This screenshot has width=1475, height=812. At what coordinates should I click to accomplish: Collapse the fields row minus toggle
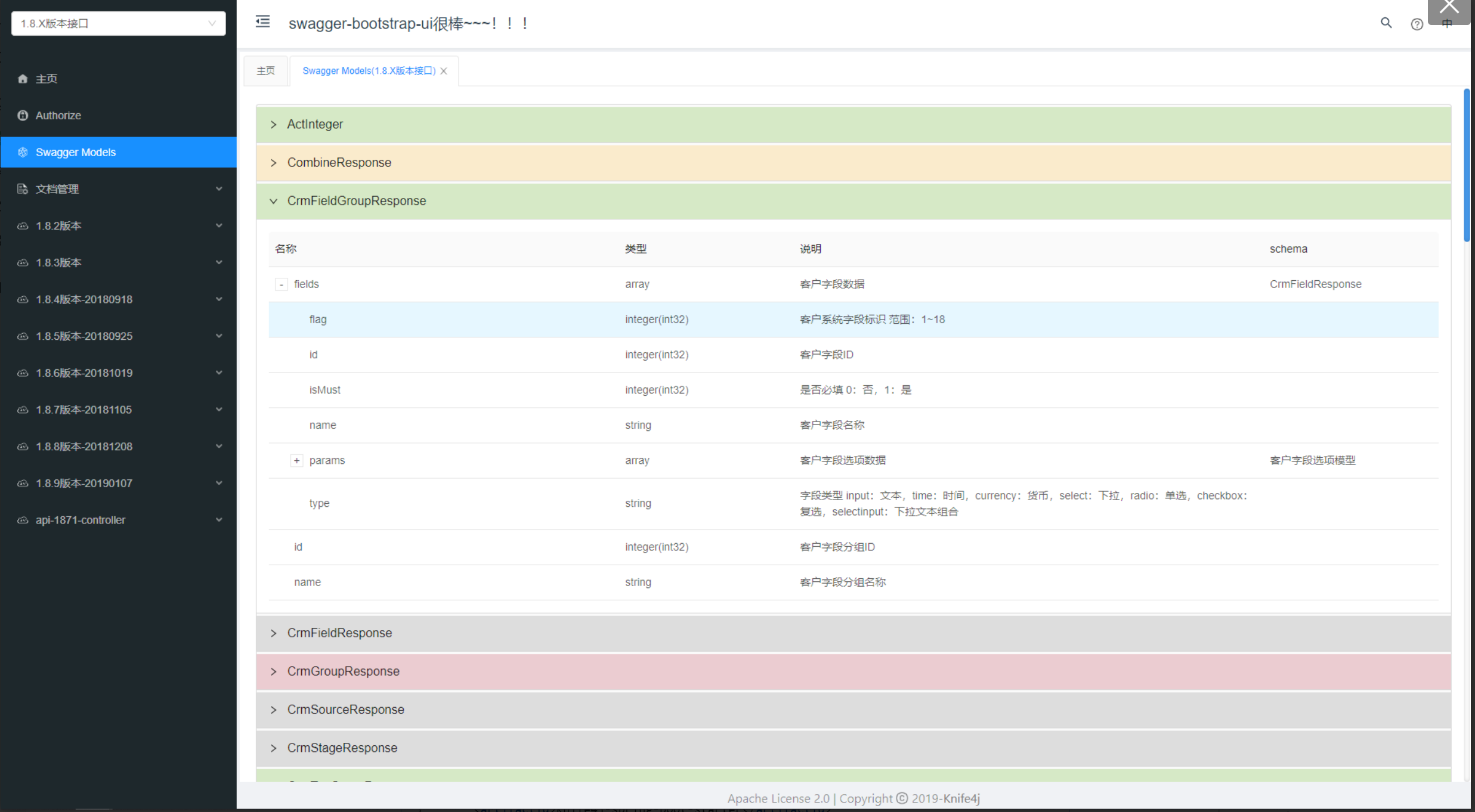[x=282, y=284]
